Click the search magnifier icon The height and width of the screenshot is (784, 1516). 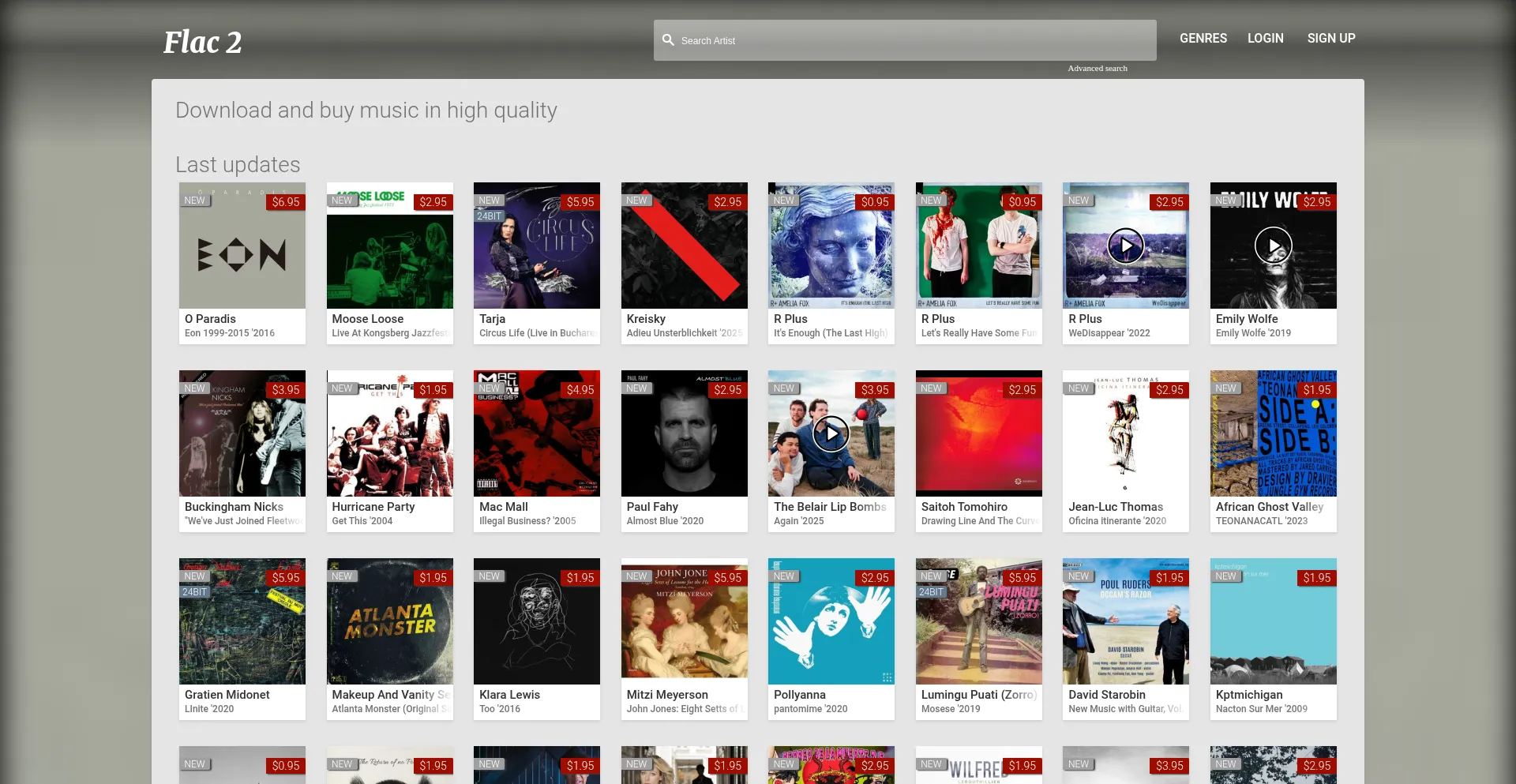(x=668, y=40)
